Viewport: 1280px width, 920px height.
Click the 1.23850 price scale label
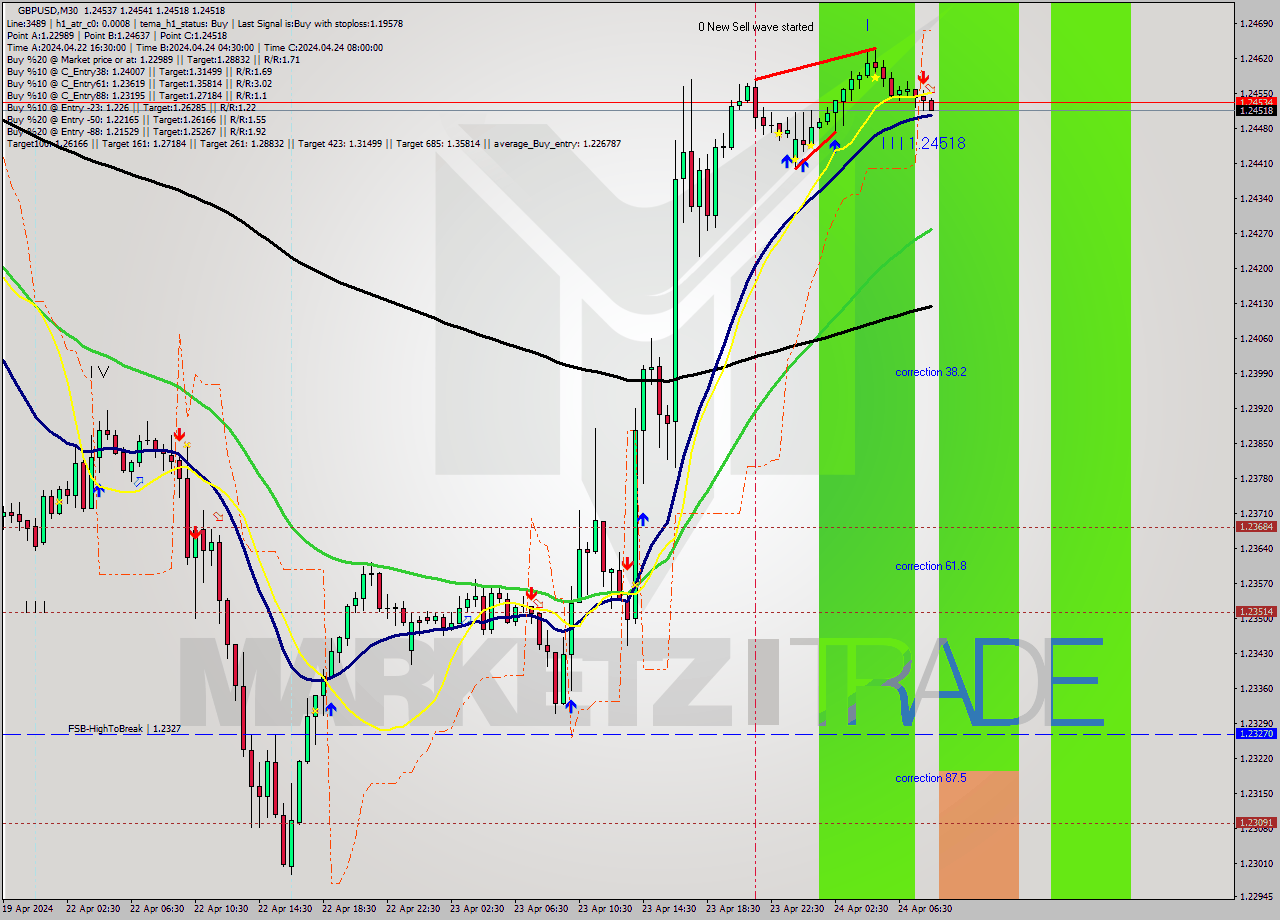click(x=1255, y=443)
